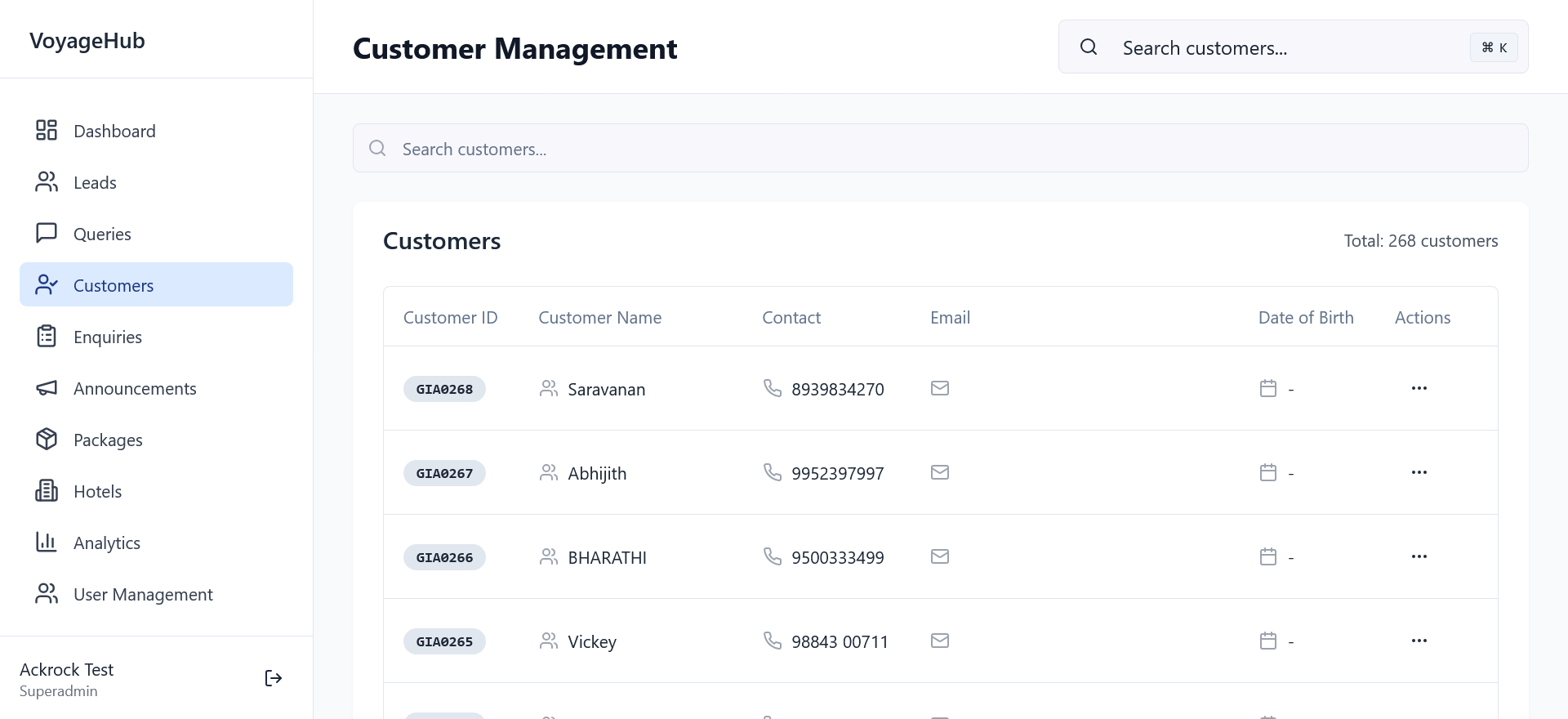Go to Dashboard in the sidebar
The image size is (1568, 719).
click(x=156, y=131)
